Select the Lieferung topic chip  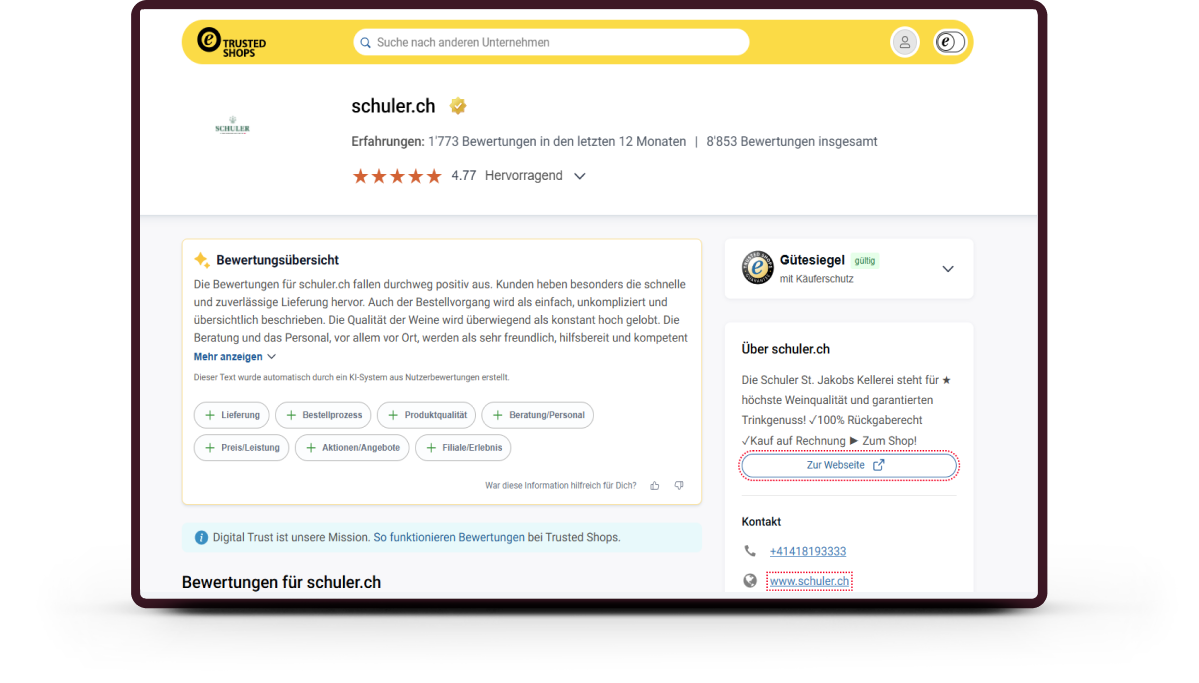(x=232, y=415)
